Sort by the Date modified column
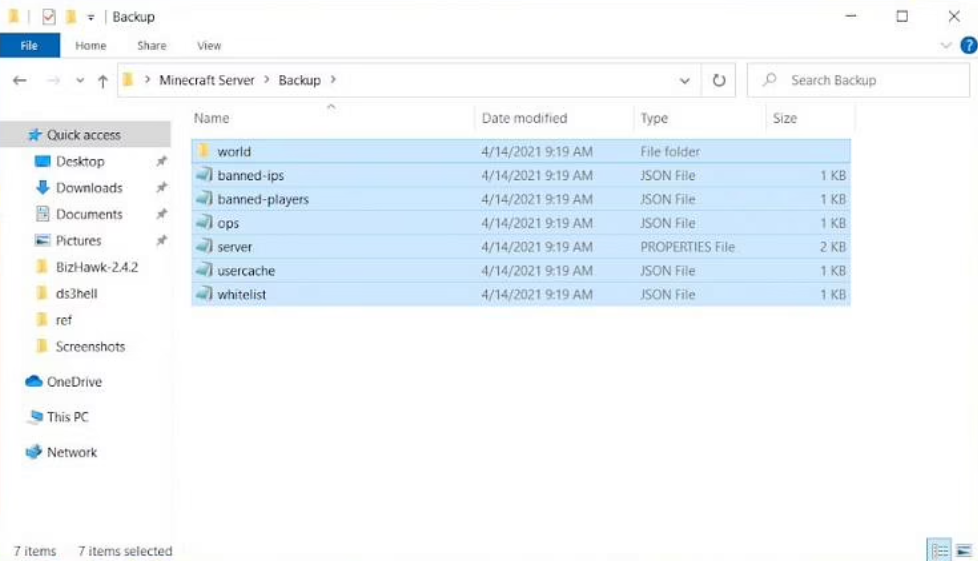Image resolution: width=978 pixels, height=561 pixels. 524,118
